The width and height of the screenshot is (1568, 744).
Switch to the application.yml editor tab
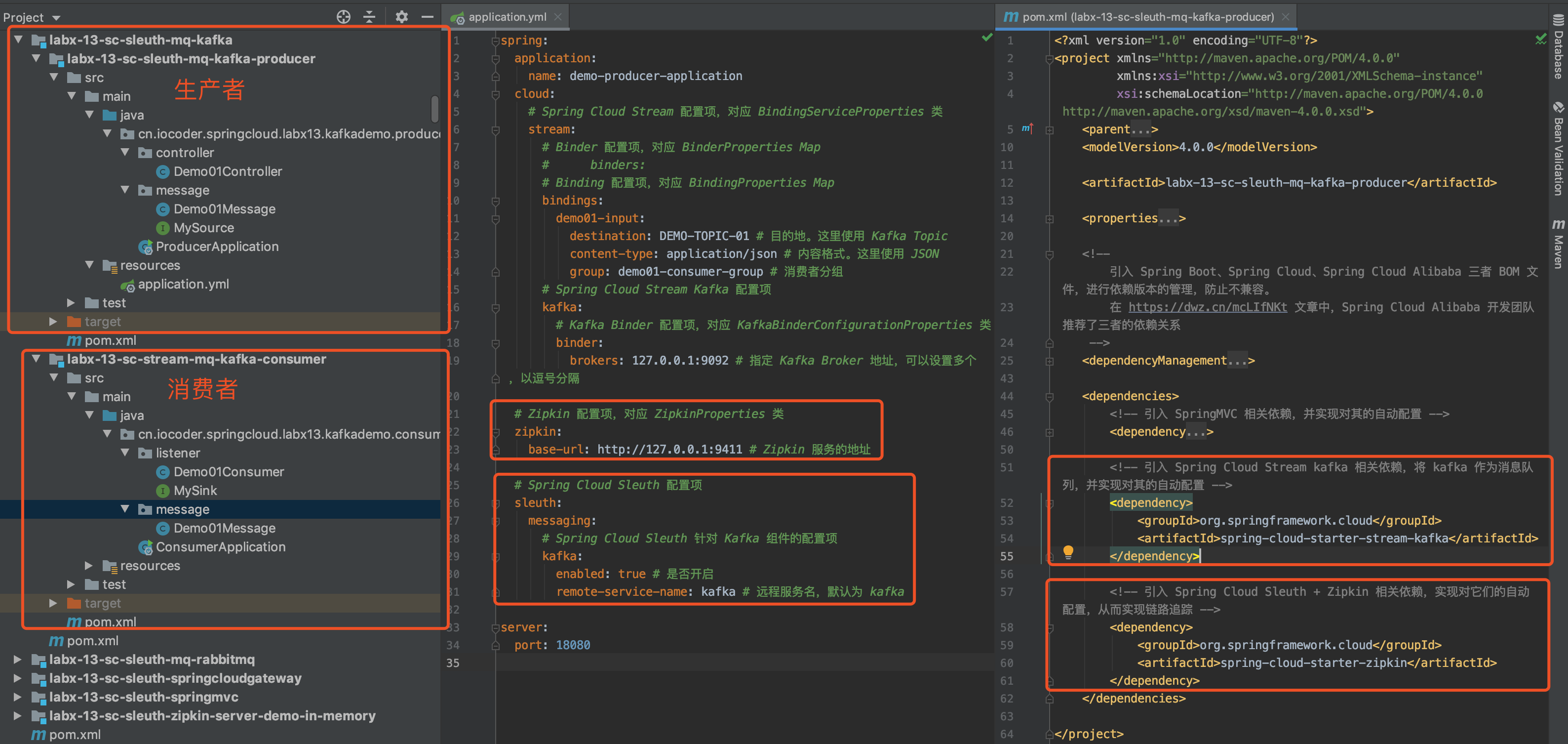(x=507, y=17)
